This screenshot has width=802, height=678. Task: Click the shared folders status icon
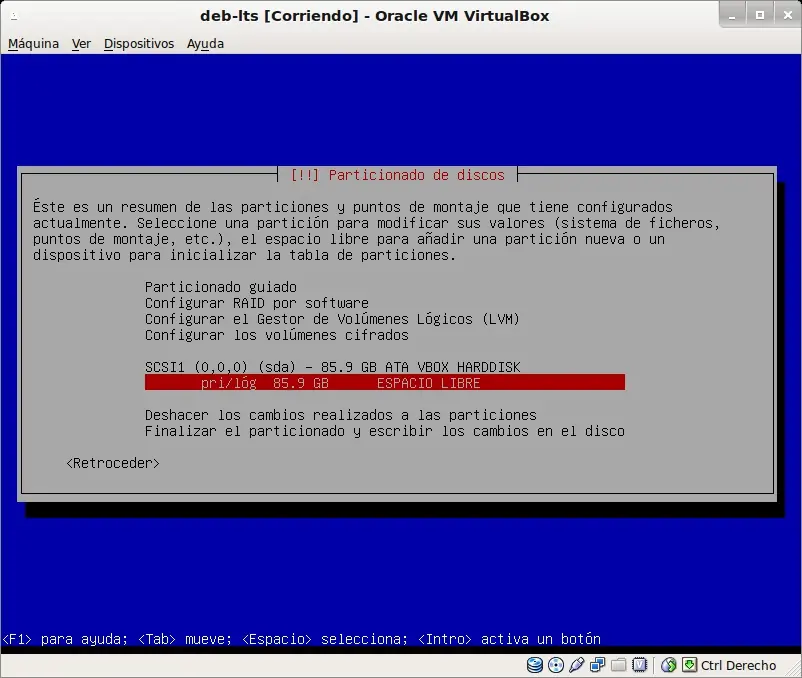tap(618, 665)
